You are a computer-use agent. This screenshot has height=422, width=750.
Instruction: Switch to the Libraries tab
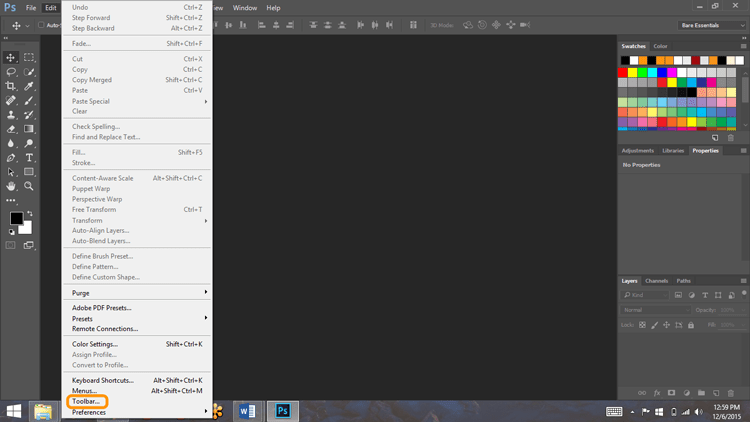[673, 151]
